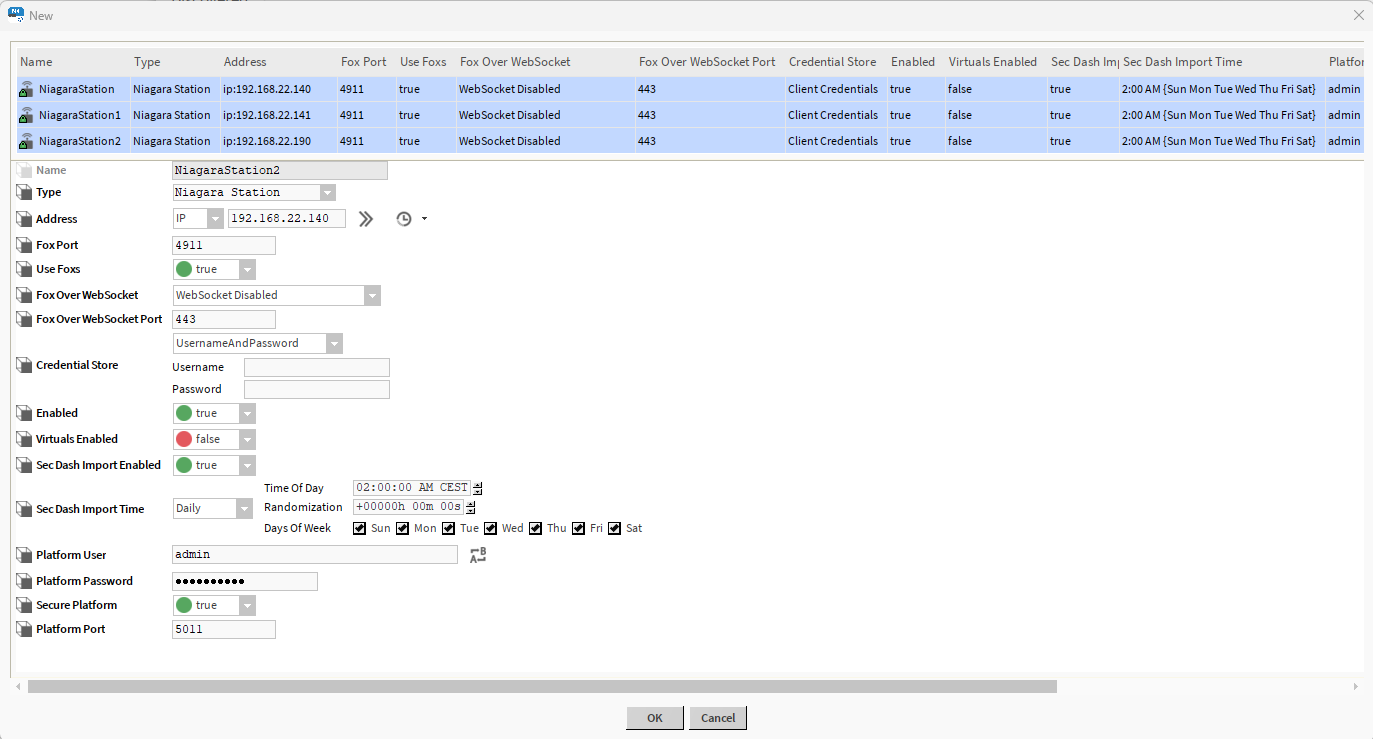This screenshot has width=1373, height=739.
Task: Click the property icon beside Fox Port label
Action: [x=25, y=245]
